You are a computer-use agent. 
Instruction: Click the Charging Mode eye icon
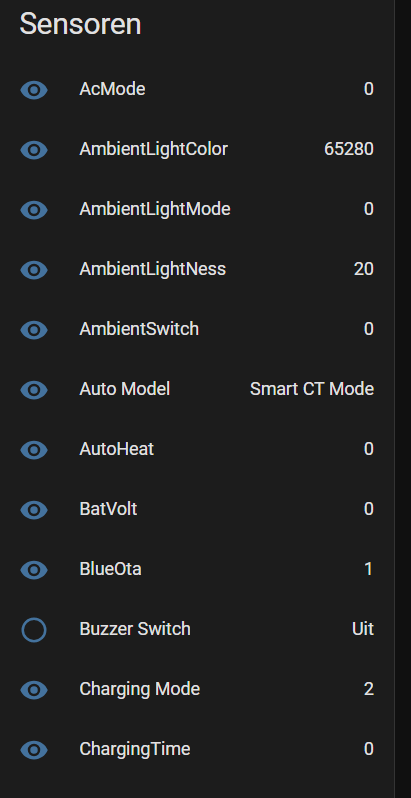click(x=34, y=690)
